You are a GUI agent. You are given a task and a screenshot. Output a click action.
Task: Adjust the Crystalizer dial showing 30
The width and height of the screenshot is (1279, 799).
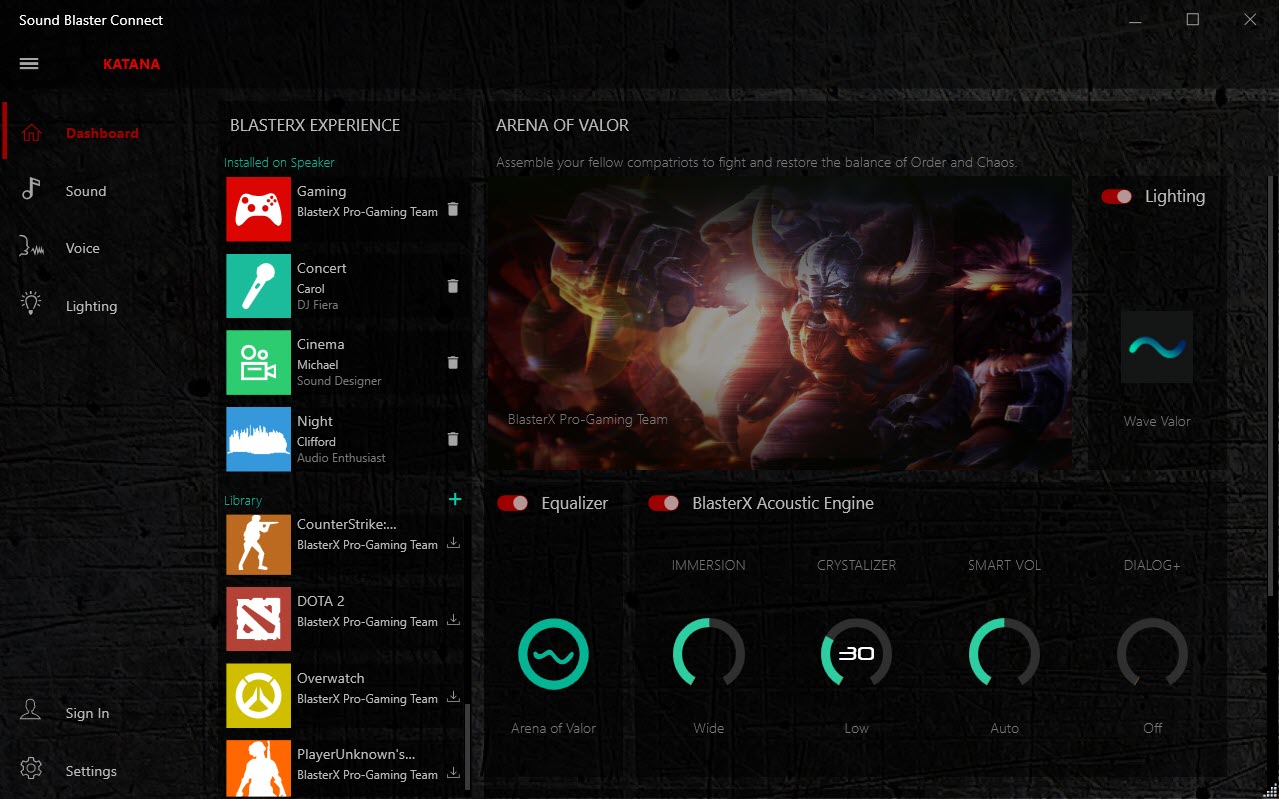pyautogui.click(x=856, y=654)
